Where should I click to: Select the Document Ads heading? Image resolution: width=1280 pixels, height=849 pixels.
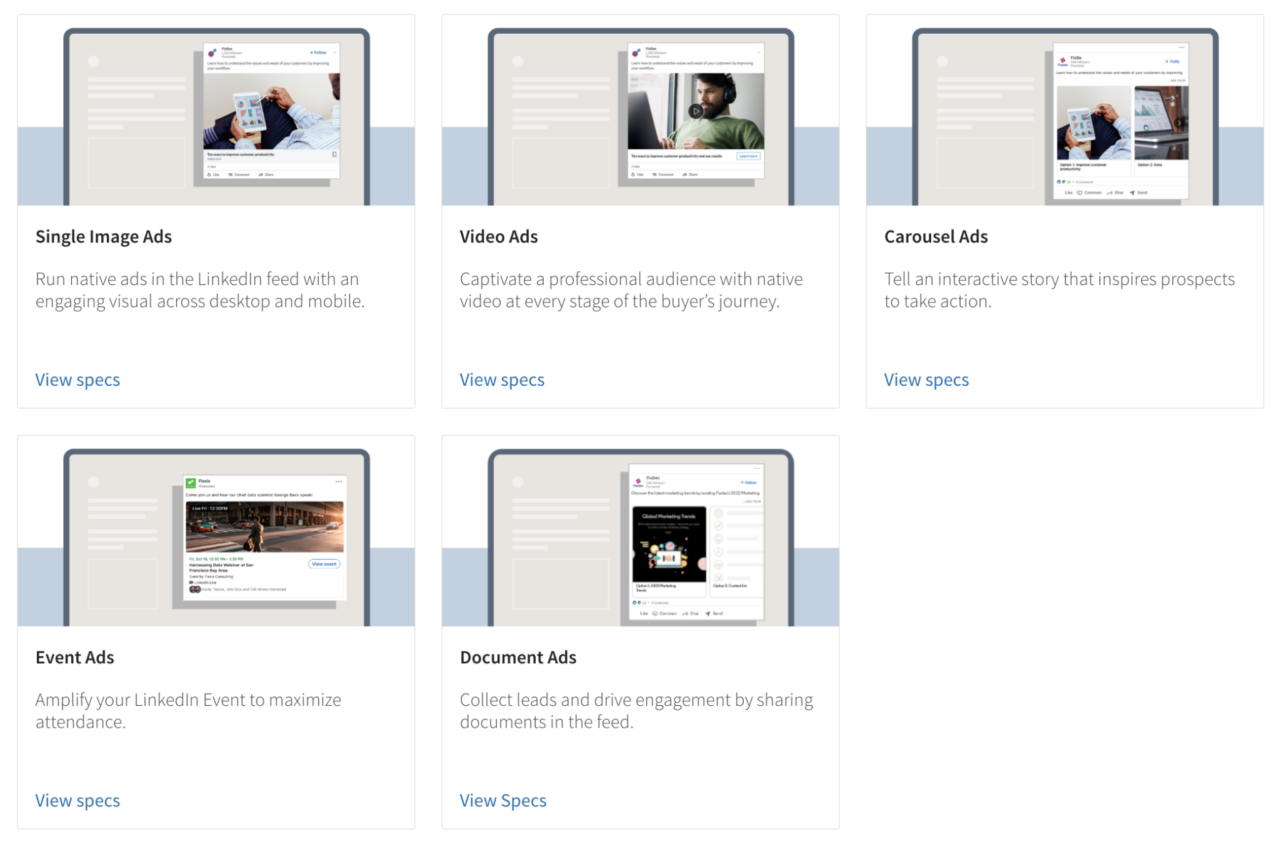point(518,658)
